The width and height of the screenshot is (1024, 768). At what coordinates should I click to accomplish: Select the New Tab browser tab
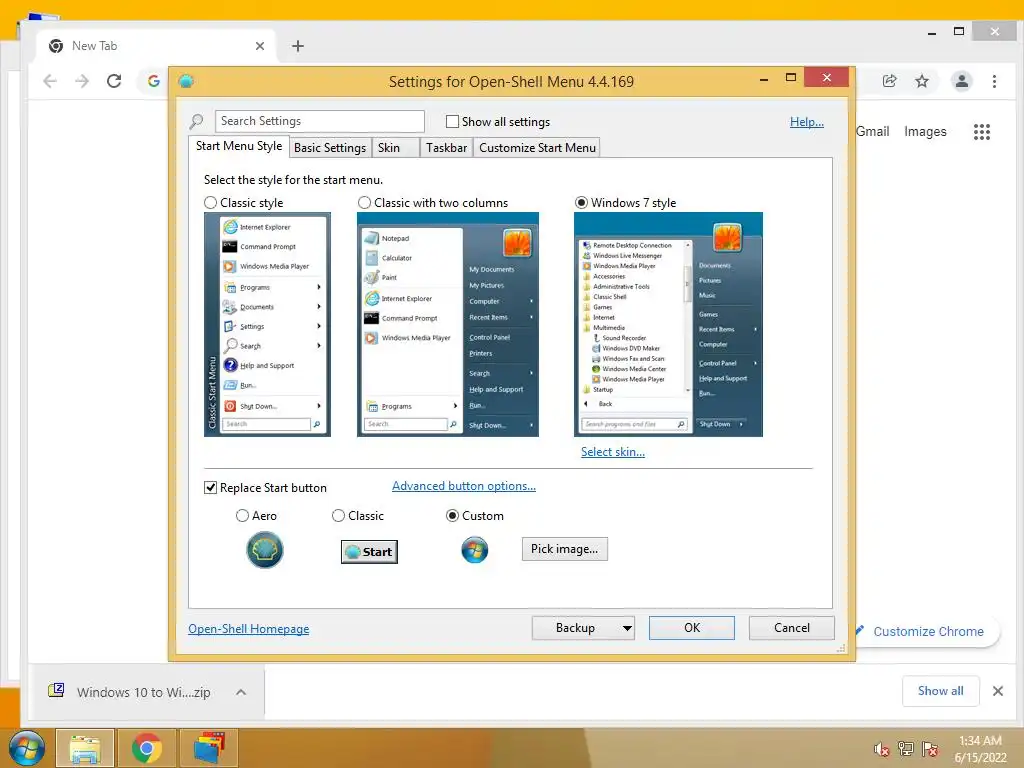coord(154,46)
